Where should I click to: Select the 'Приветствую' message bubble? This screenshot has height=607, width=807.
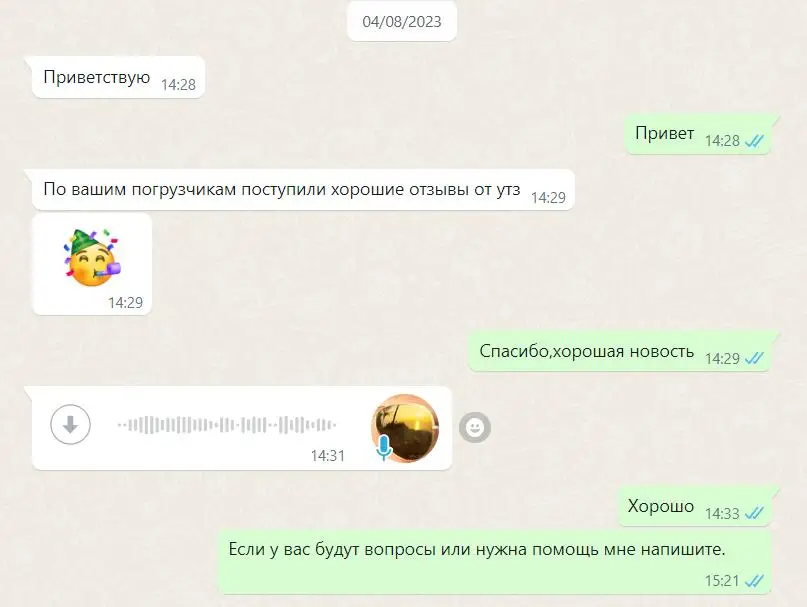[x=118, y=77]
